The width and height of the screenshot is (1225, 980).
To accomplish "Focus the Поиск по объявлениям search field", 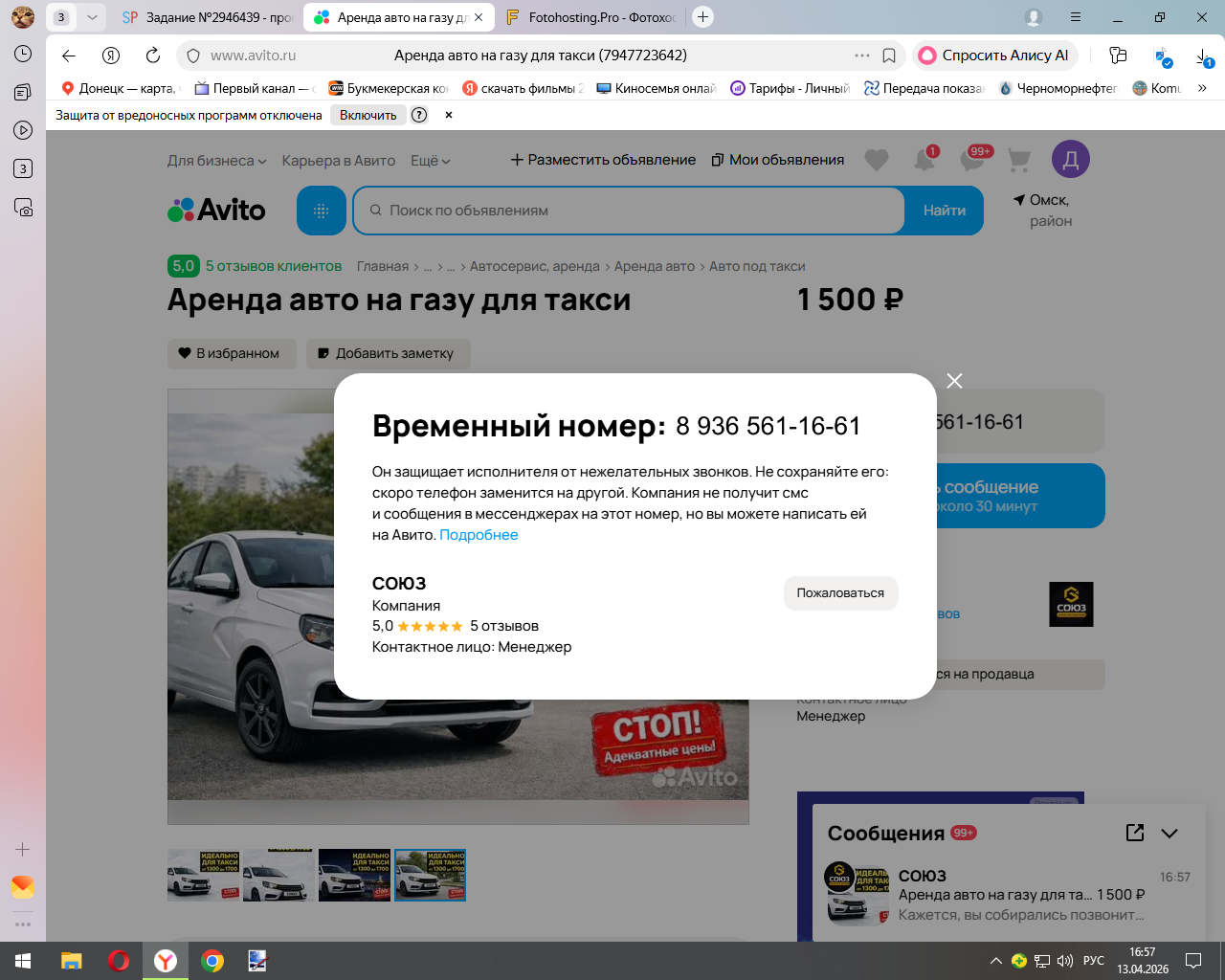I will coord(629,211).
